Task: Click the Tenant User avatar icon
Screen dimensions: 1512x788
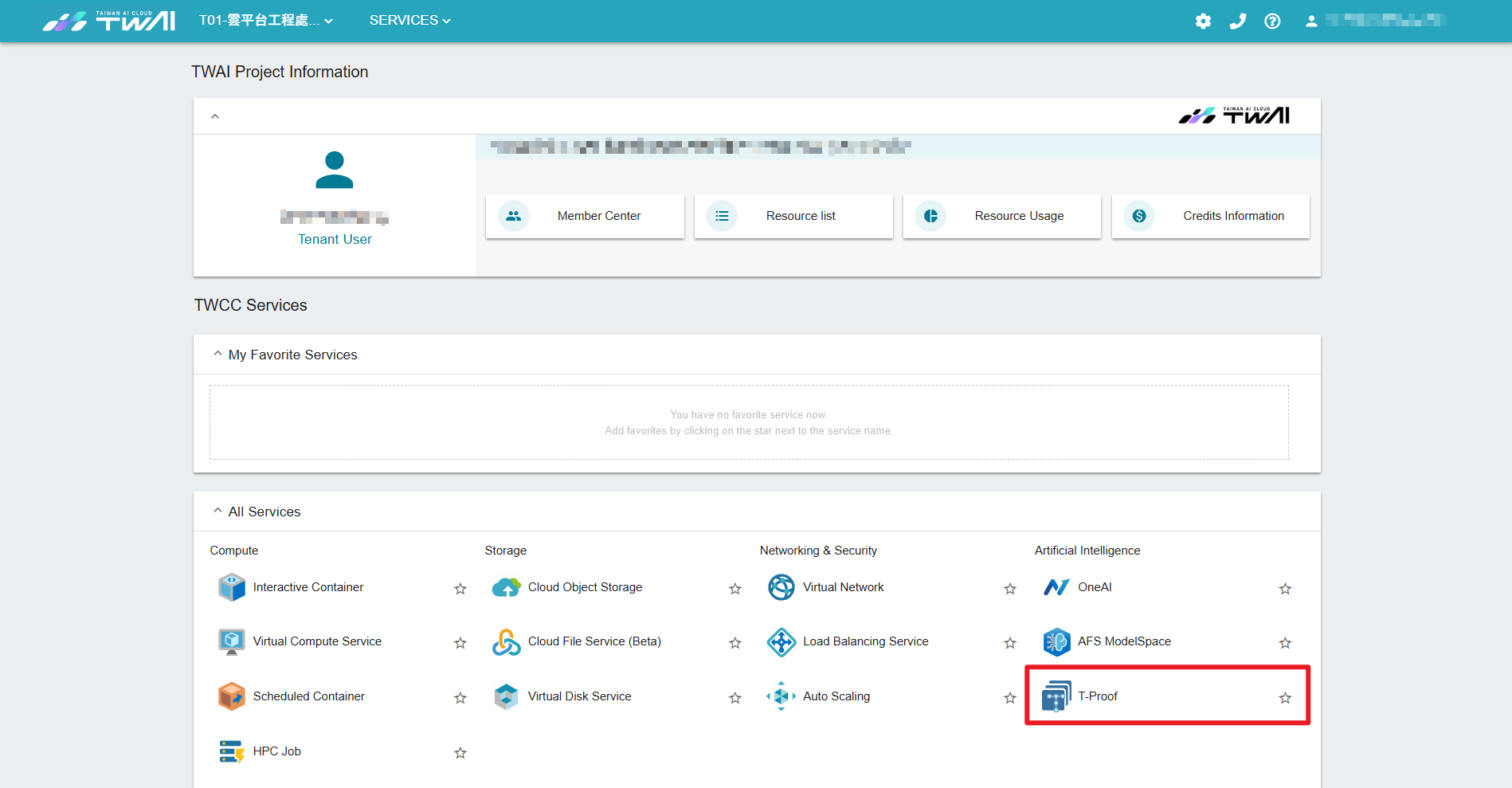Action: pyautogui.click(x=335, y=171)
